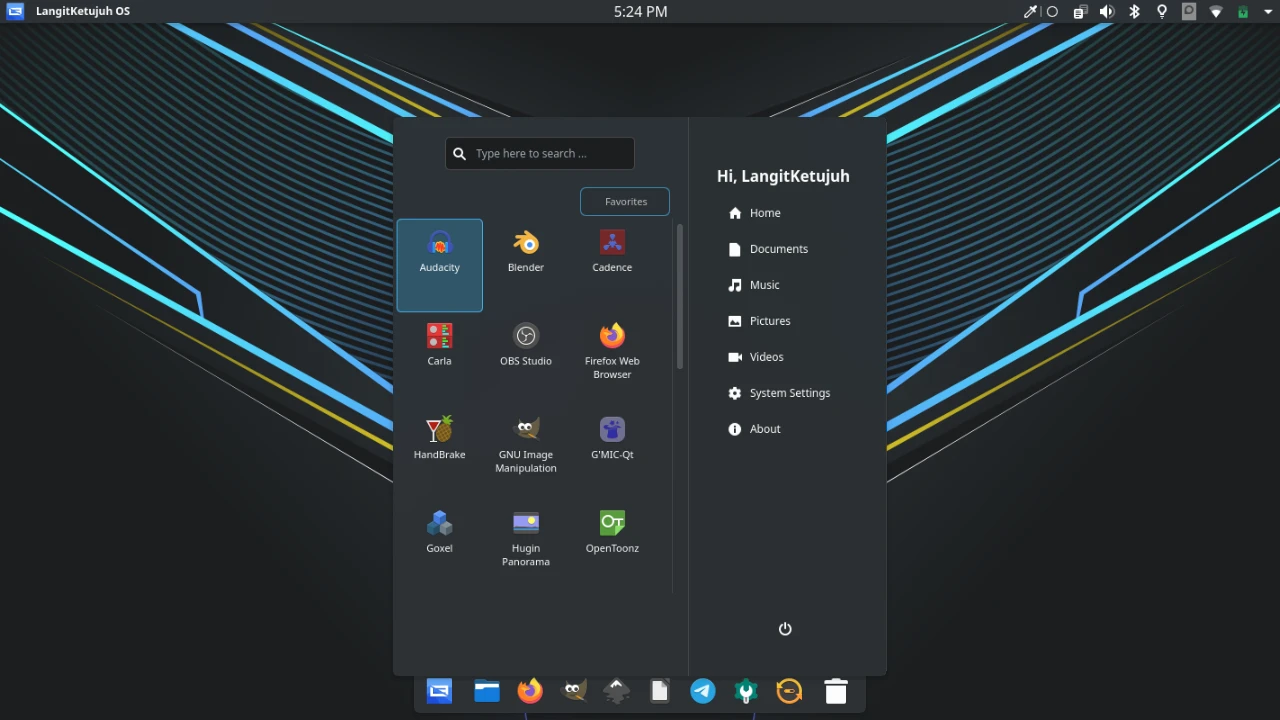Open the volume control in the tray
The width and height of the screenshot is (1280, 720).
[1107, 12]
